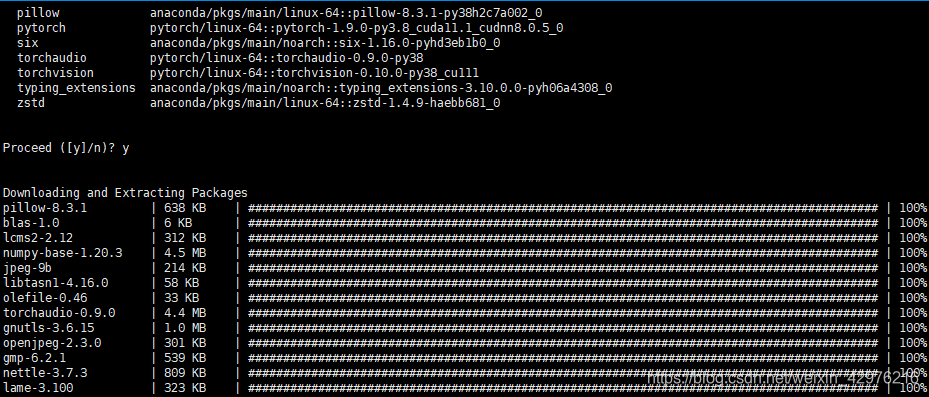The width and height of the screenshot is (929, 397).
Task: Click the '58 KB' size for libtasn1
Action: point(181,283)
